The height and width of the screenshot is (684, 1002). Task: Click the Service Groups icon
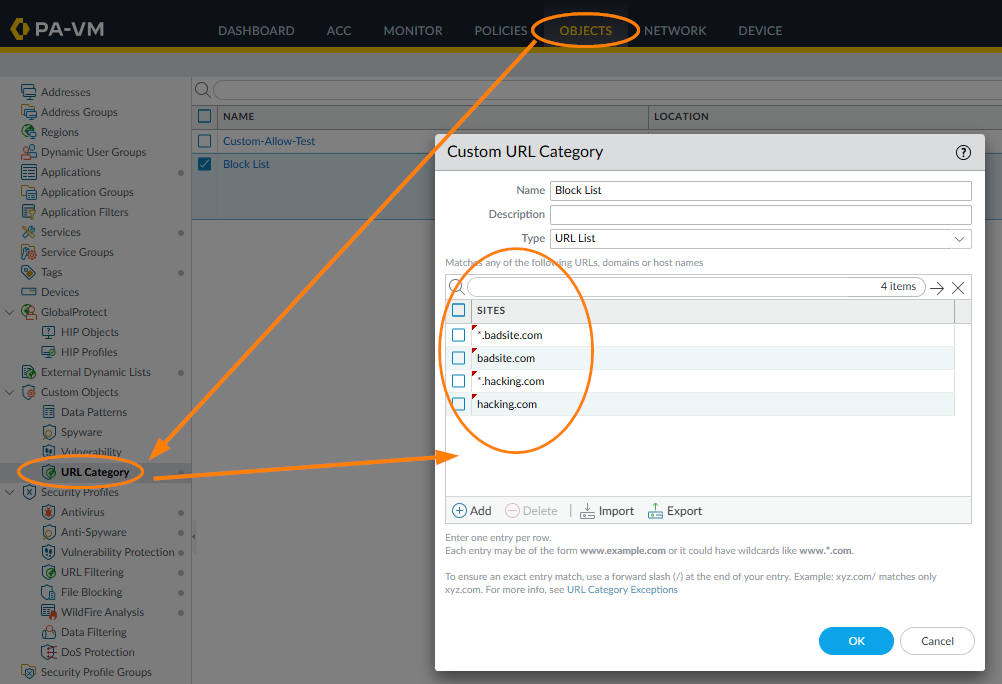(x=28, y=252)
